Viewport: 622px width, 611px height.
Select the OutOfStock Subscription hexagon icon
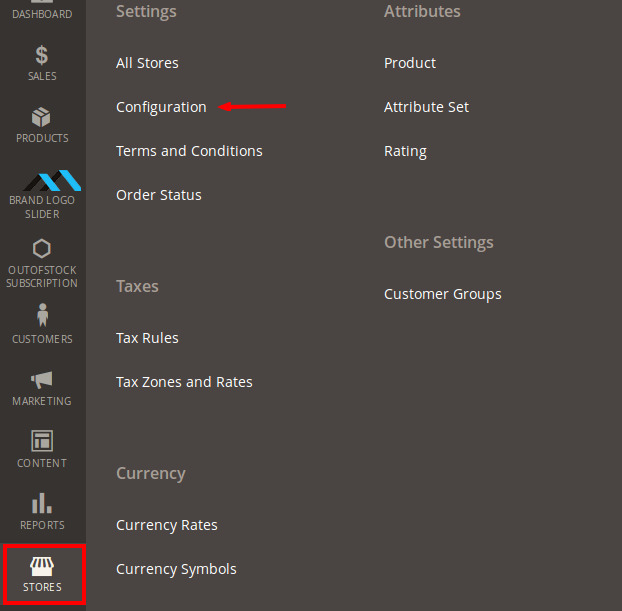[42, 248]
